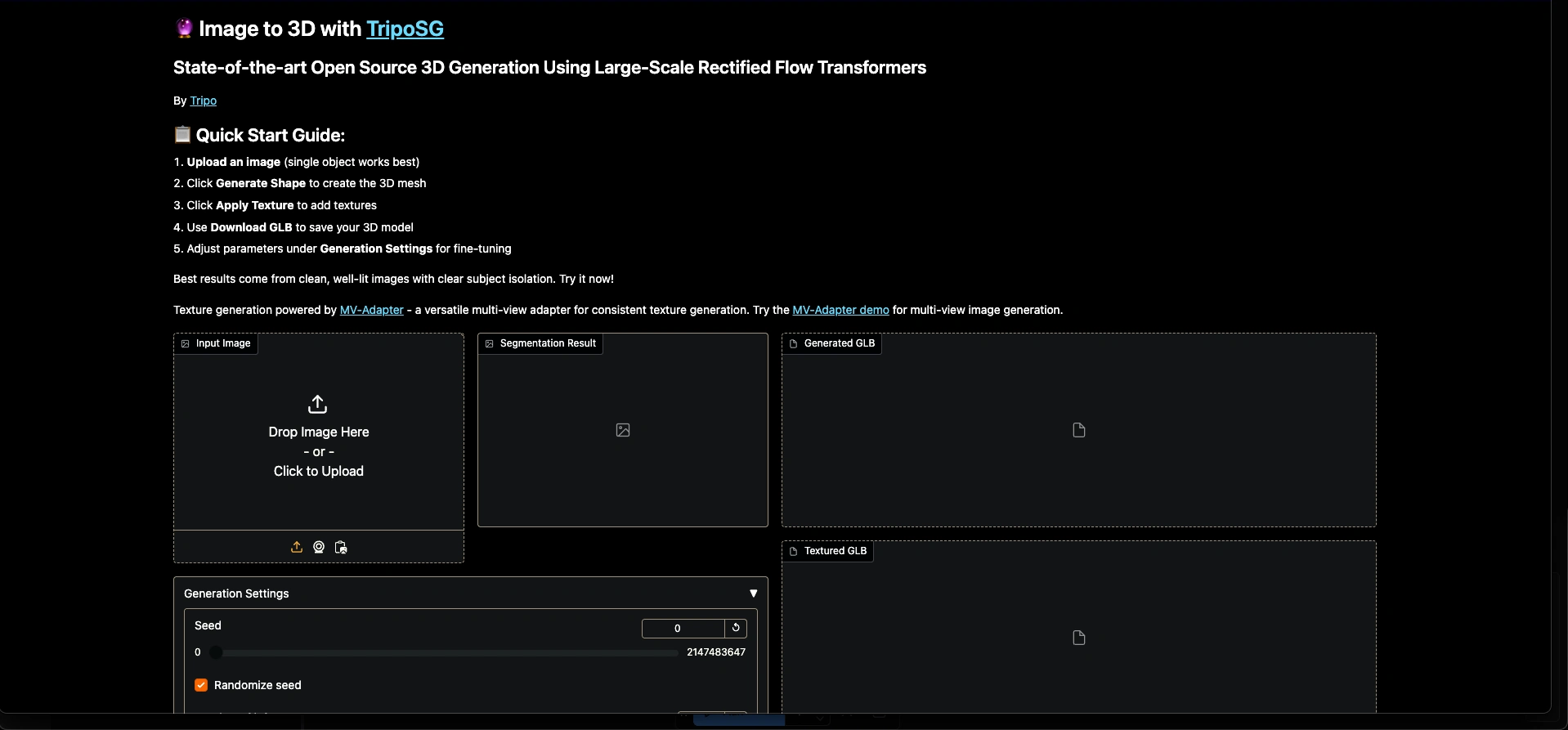Screen dimensions: 1568x730
Task: Click the clipboard emoji by Quick Start Guide
Action: coord(182,134)
